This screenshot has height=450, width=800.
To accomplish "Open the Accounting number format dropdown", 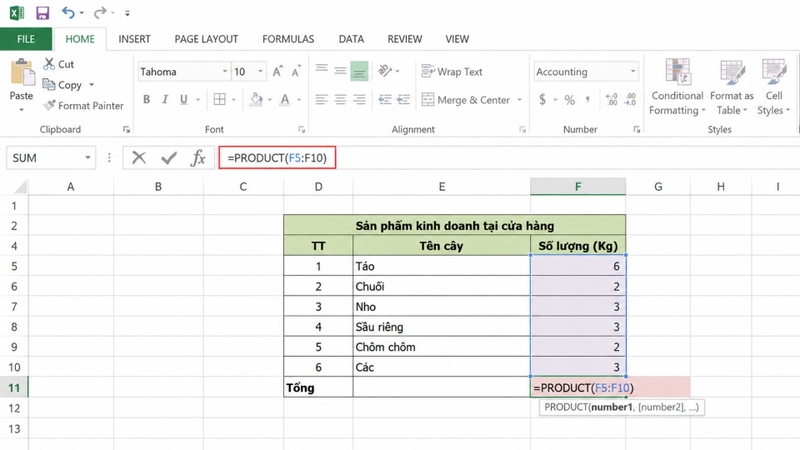I will (633, 71).
